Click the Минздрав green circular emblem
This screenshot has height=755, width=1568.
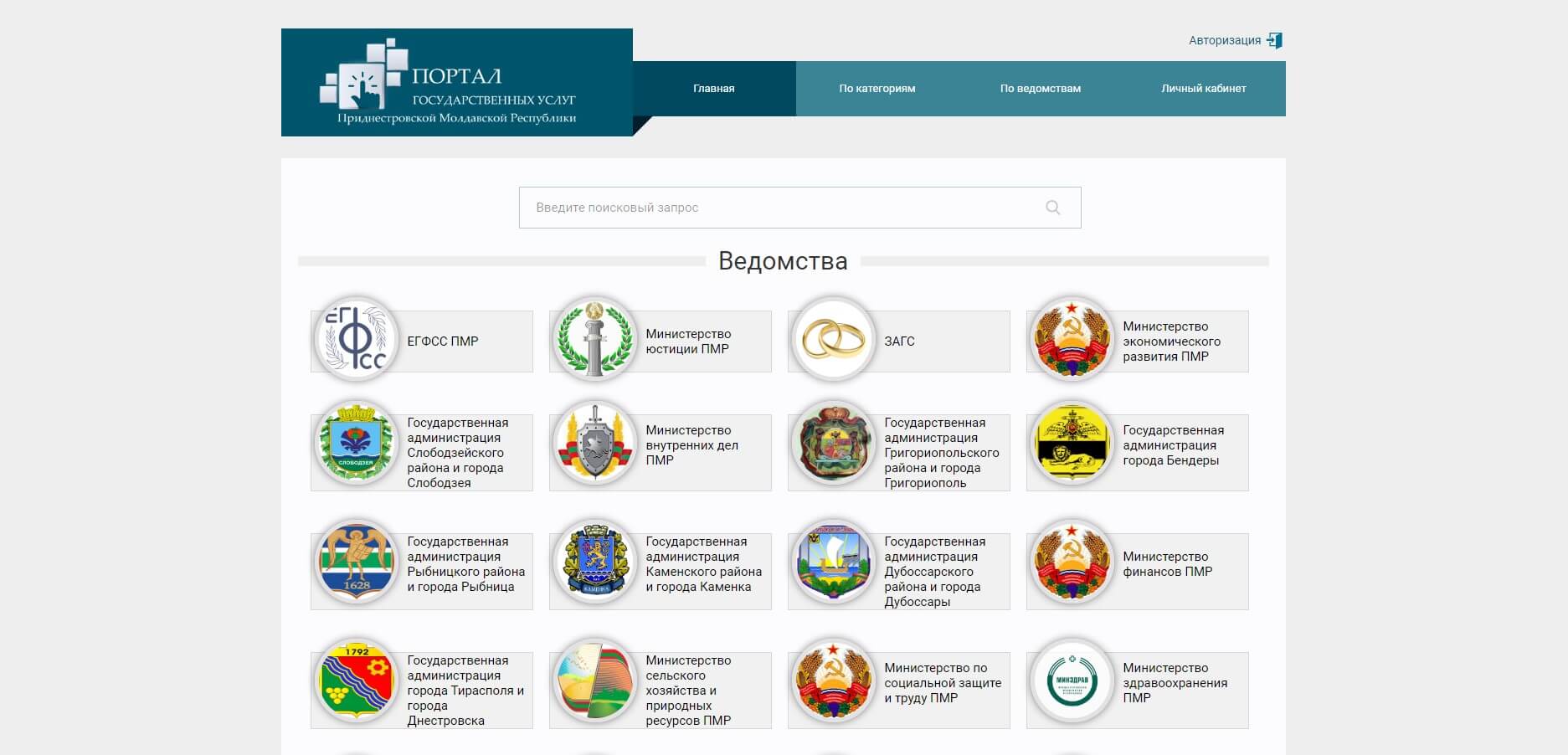(x=1072, y=682)
